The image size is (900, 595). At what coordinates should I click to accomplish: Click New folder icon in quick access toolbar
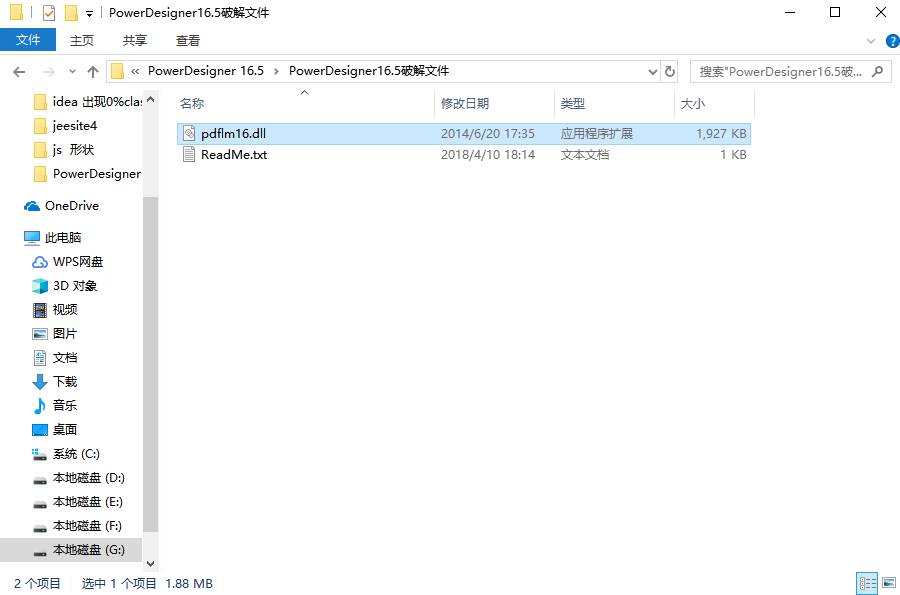[71, 12]
